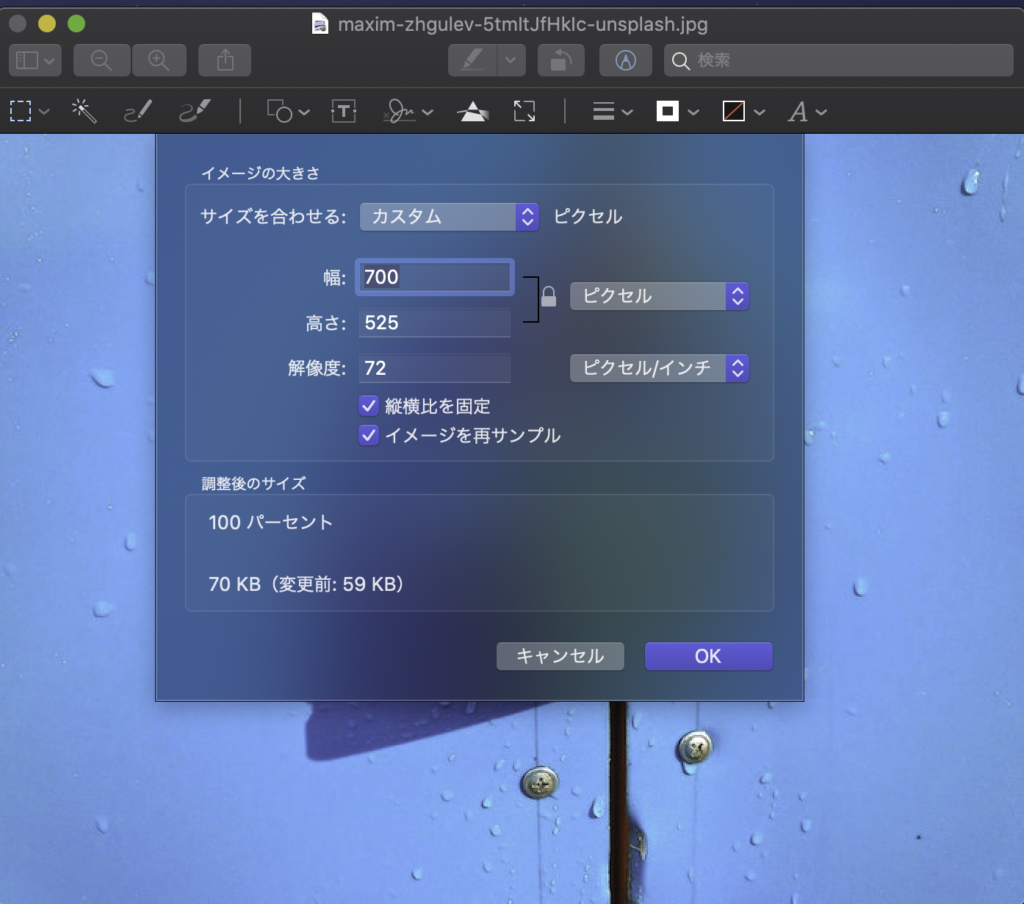Open the カスタム size preset dropdown
1024x904 pixels.
pyautogui.click(x=449, y=216)
